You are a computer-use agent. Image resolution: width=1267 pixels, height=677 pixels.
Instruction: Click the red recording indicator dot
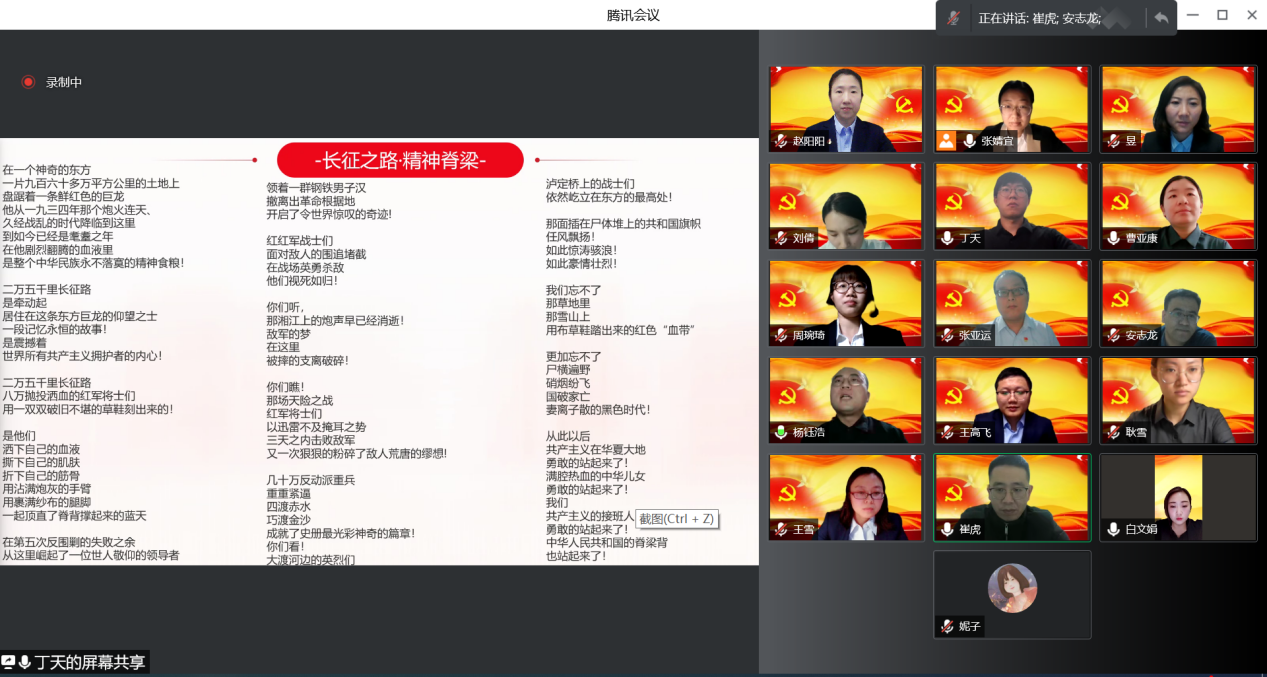click(x=28, y=82)
